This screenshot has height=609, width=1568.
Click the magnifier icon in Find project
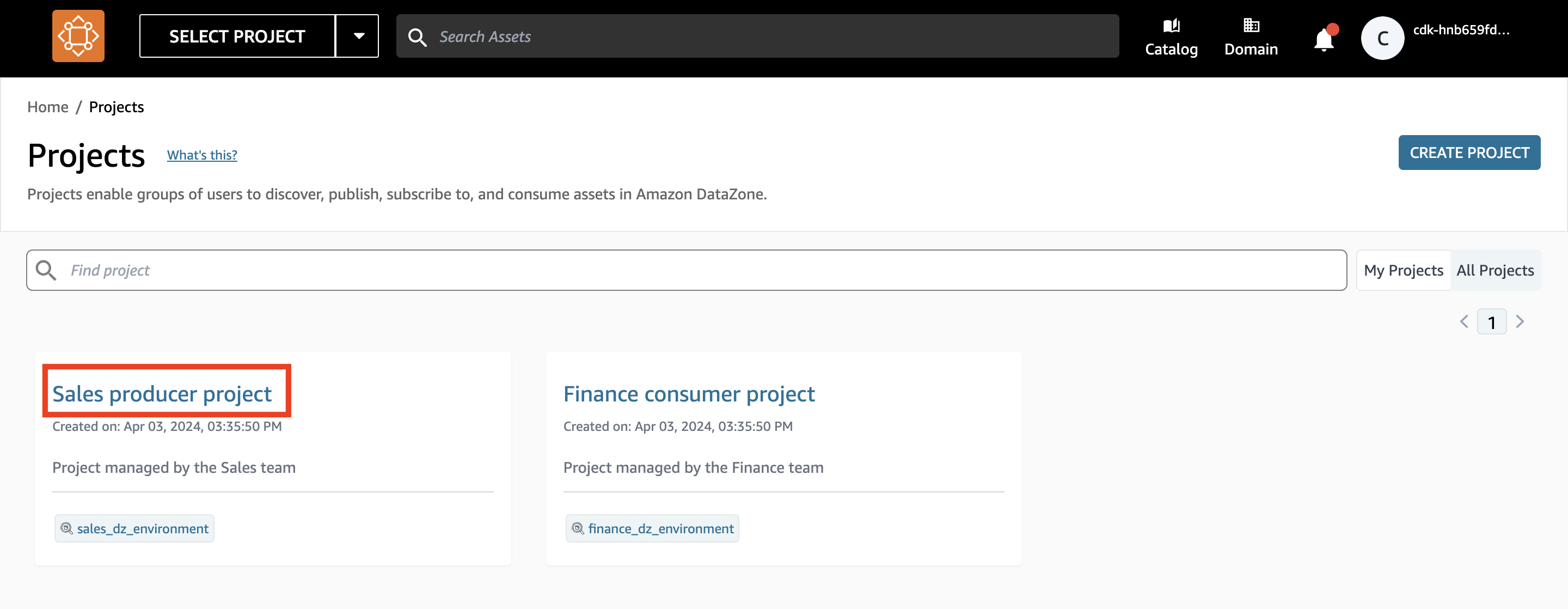(46, 270)
